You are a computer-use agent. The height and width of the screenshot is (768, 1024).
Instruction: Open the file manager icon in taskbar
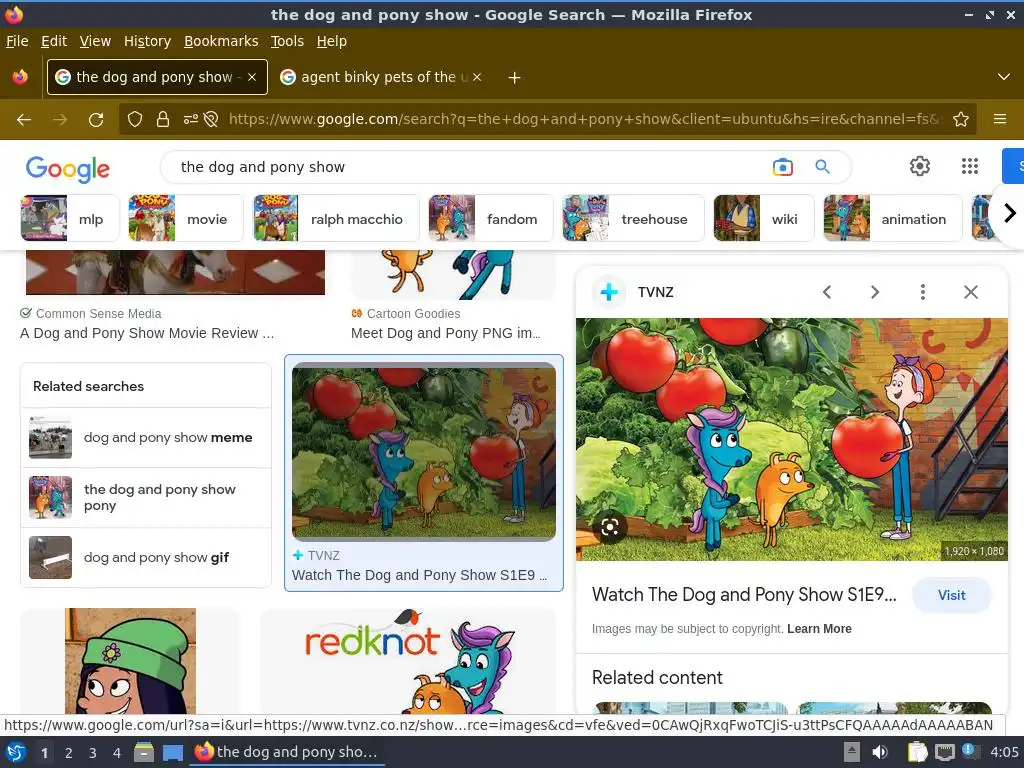coord(144,753)
